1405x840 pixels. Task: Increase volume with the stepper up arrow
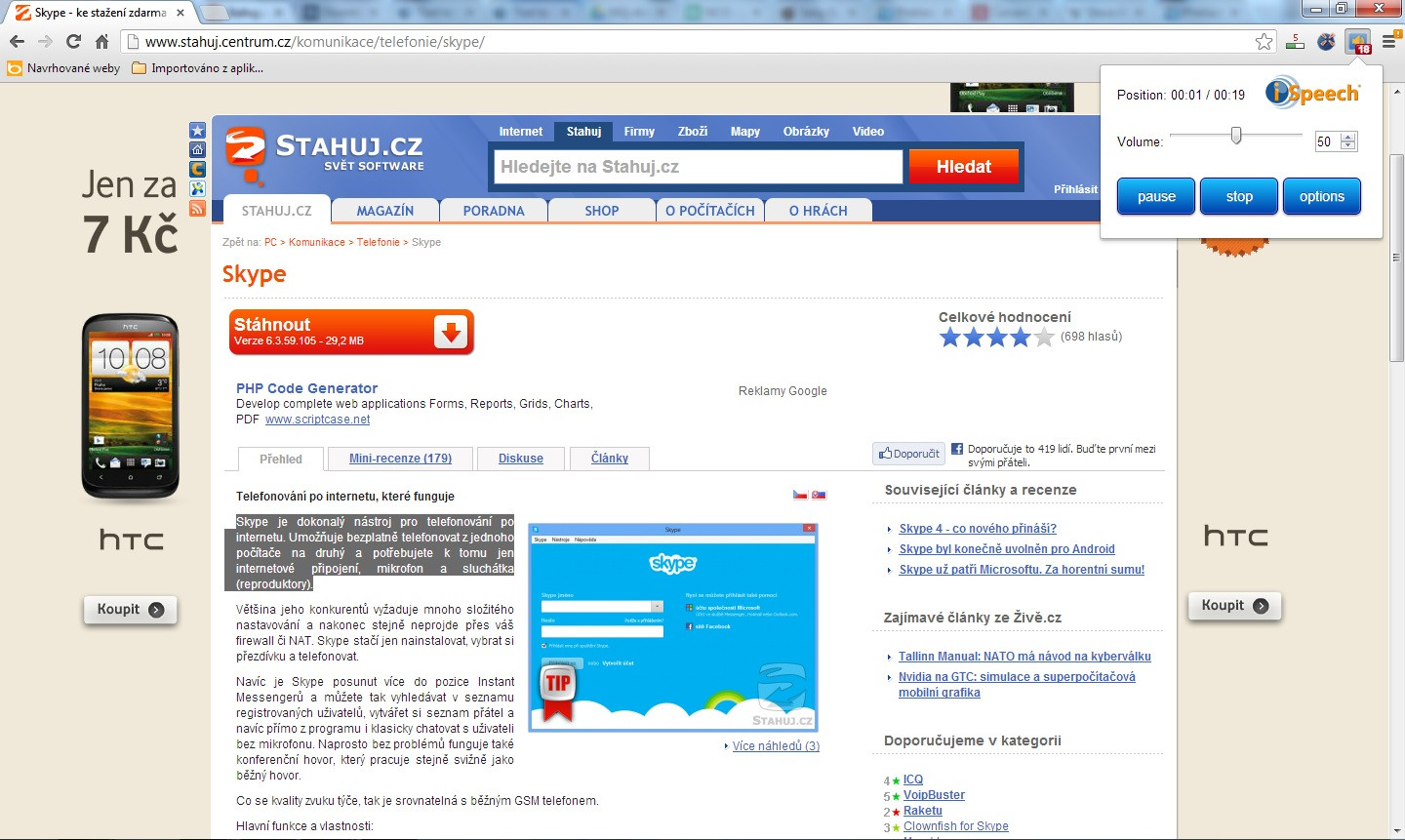pos(1348,137)
